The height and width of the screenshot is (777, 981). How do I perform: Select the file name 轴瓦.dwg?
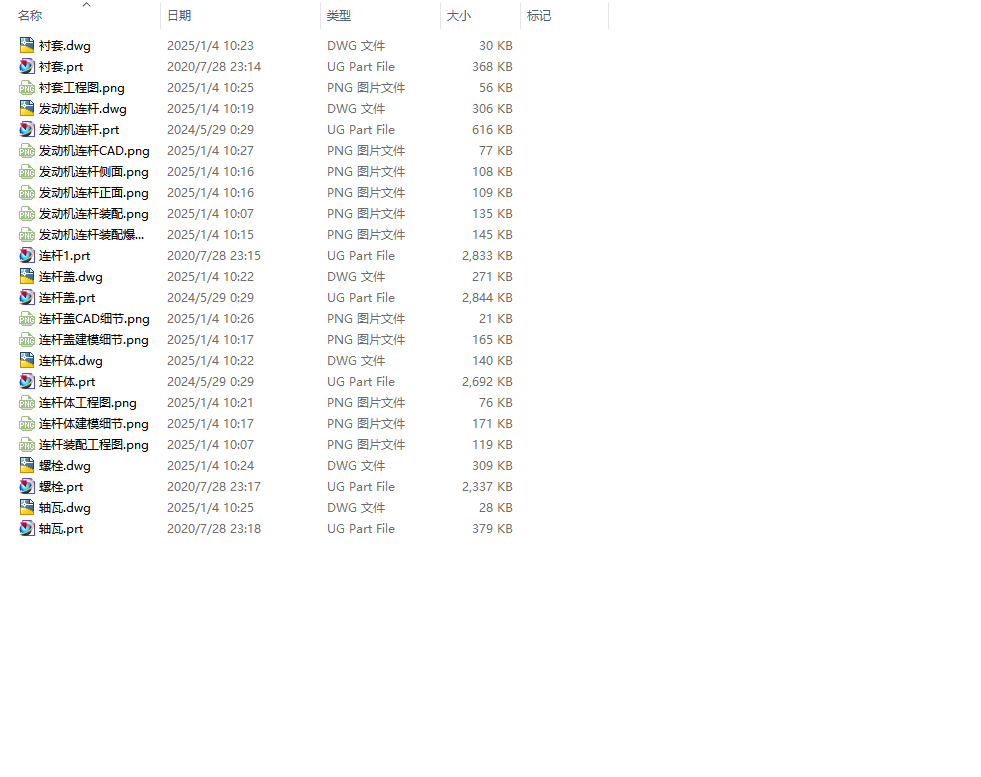coord(64,508)
